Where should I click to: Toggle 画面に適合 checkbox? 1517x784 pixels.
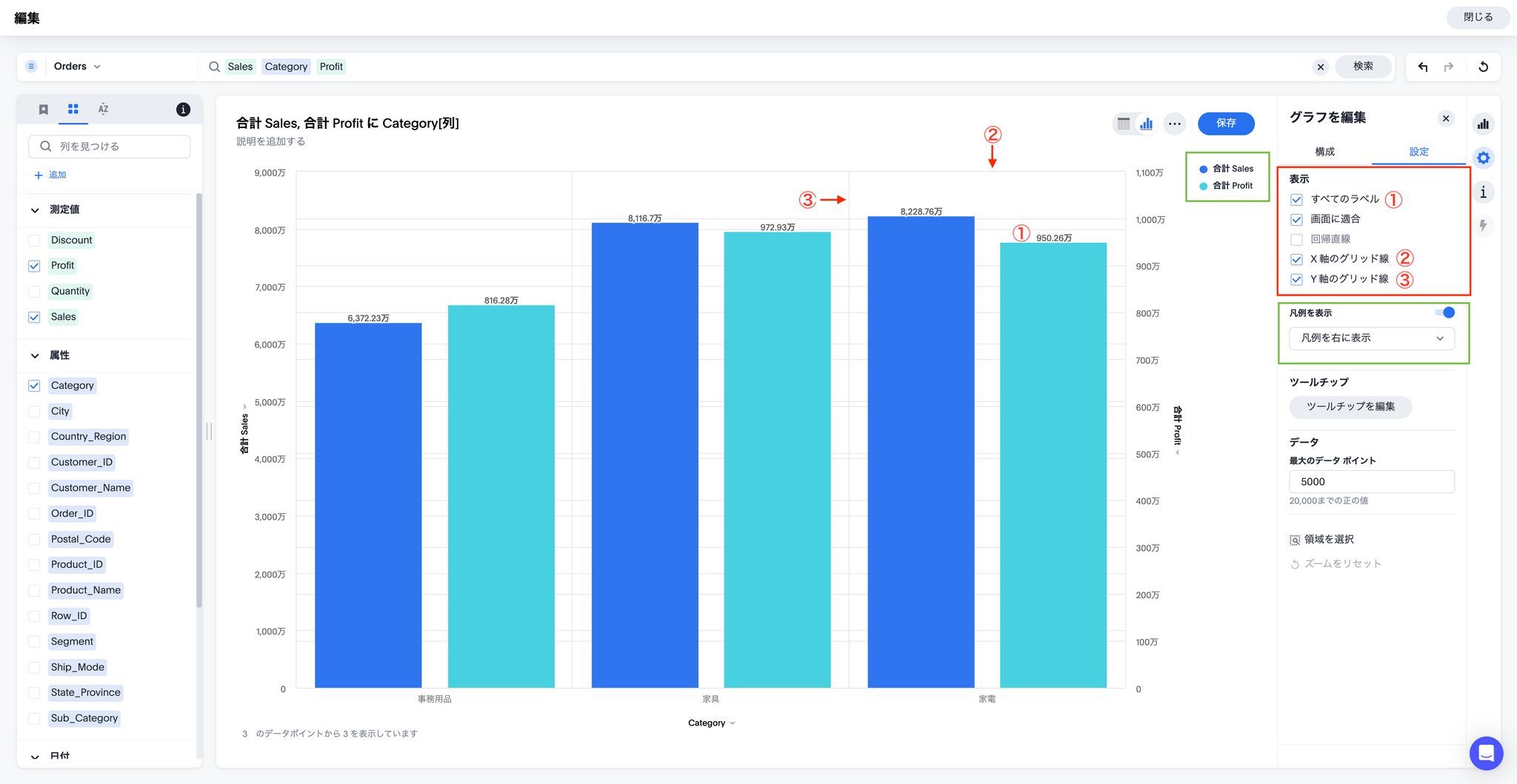[1296, 220]
